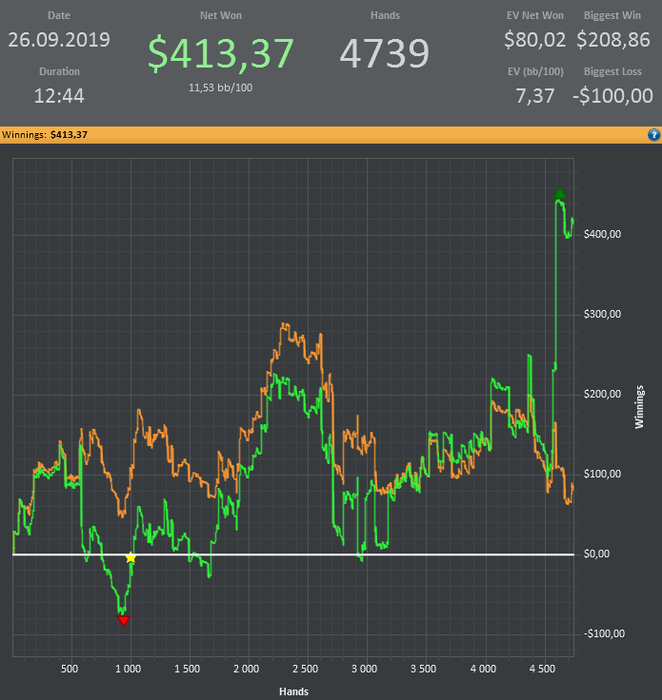The height and width of the screenshot is (700, 662).
Task: Click the 1 500 hands x-axis label
Action: point(187,669)
